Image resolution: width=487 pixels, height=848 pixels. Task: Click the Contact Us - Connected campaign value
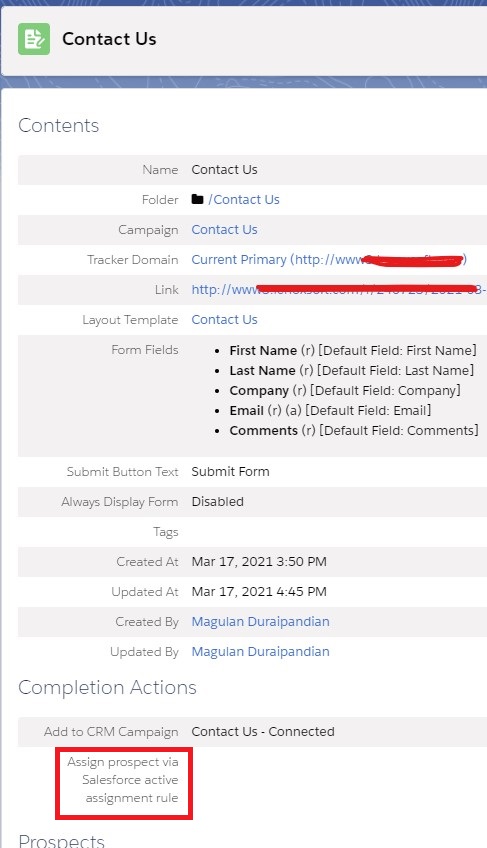263,732
